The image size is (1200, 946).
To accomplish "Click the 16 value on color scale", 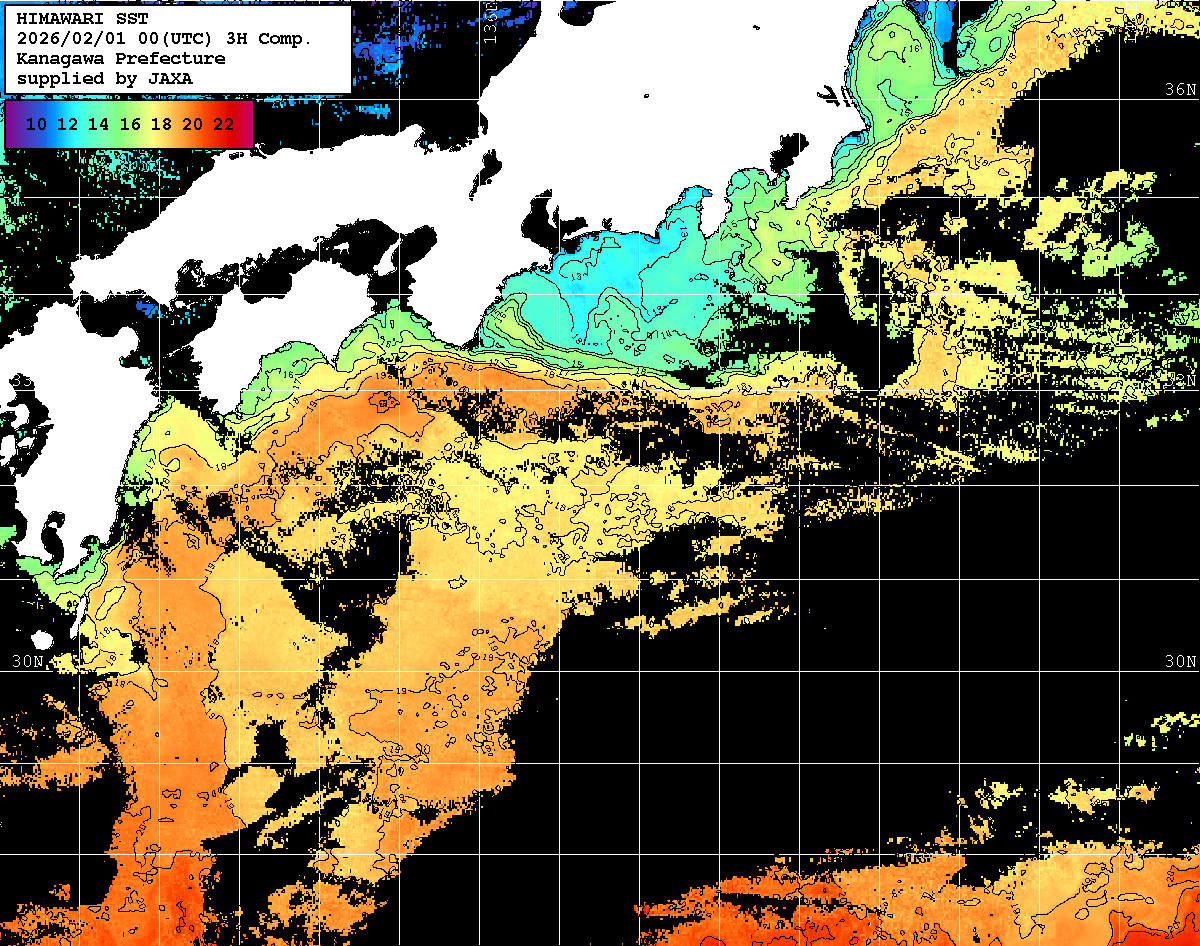I will pyautogui.click(x=130, y=124).
